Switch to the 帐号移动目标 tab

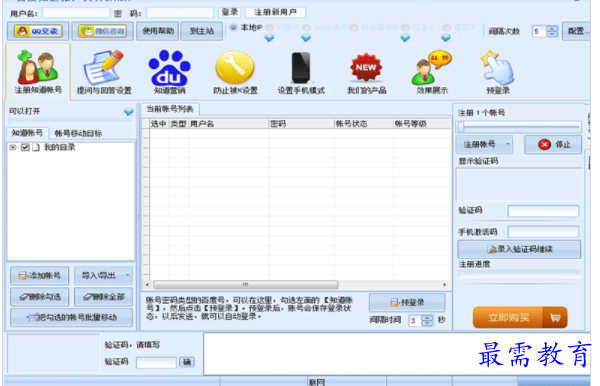click(78, 133)
